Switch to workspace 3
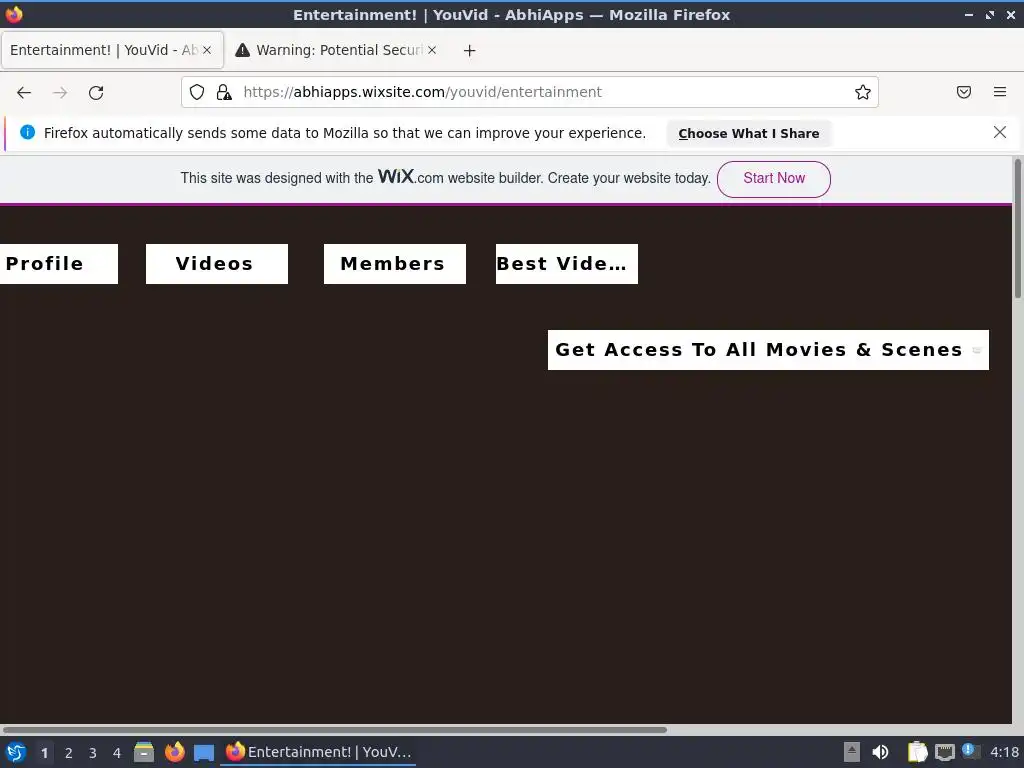The image size is (1024, 768). coord(93,753)
